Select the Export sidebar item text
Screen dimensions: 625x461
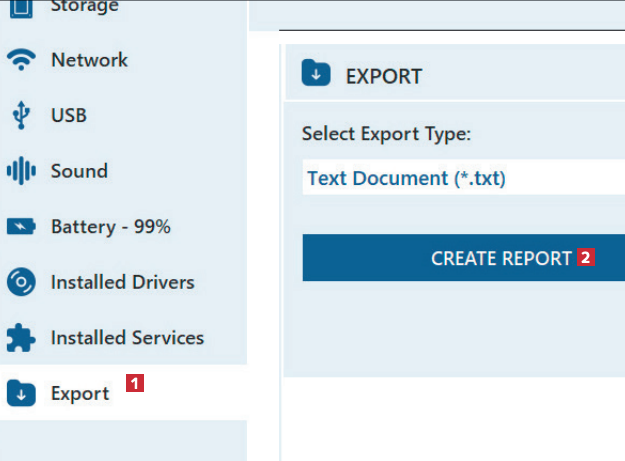pos(80,394)
